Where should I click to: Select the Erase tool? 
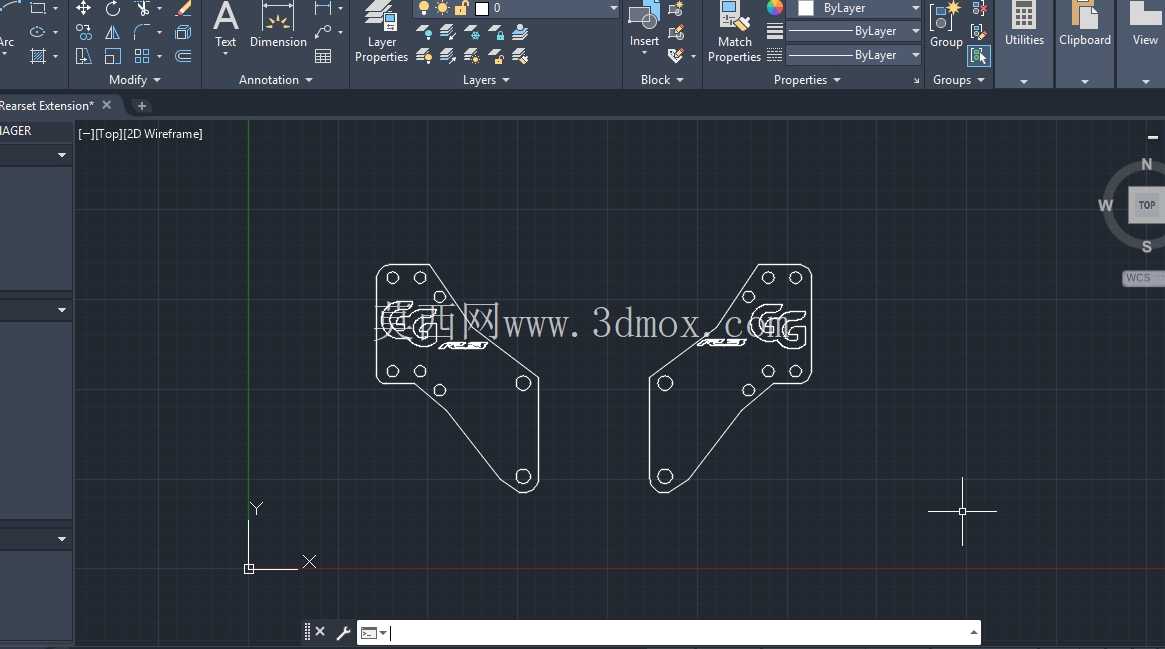183,9
